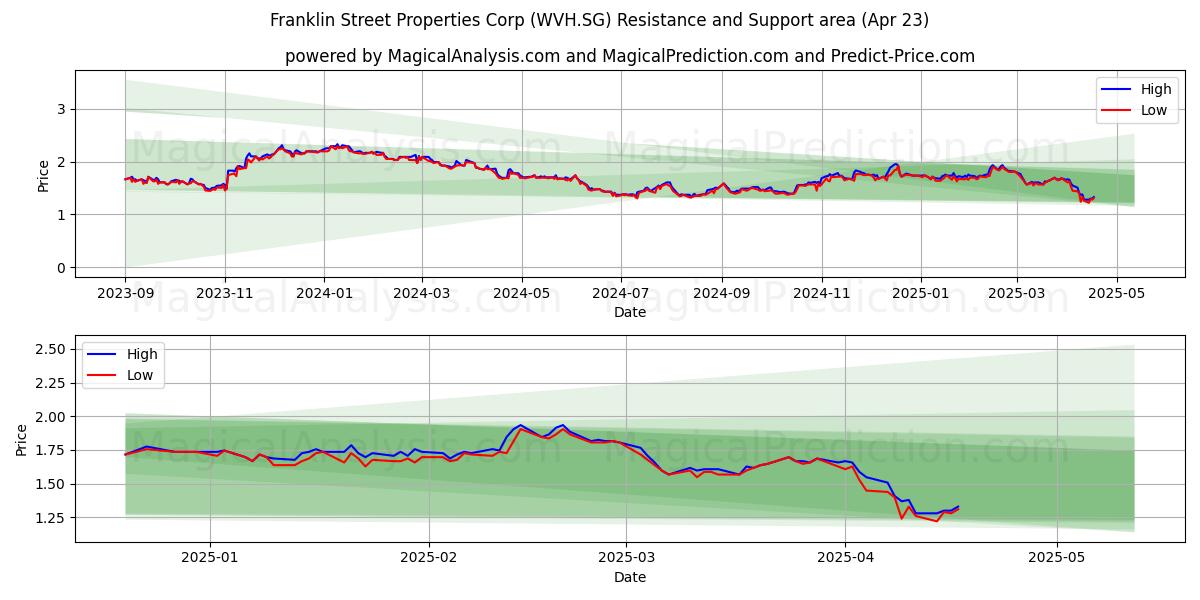Click 'High' in the top chart legend

pos(1154,90)
